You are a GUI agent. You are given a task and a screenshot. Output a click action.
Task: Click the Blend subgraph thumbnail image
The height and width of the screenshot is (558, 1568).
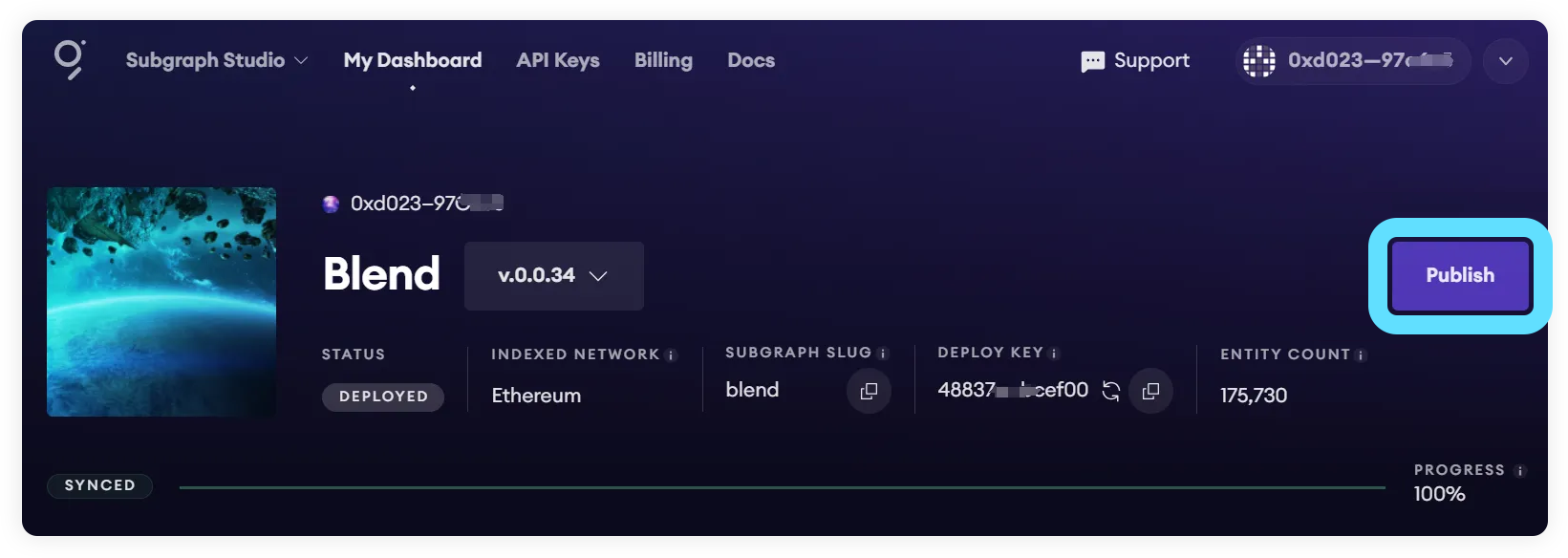pos(161,302)
